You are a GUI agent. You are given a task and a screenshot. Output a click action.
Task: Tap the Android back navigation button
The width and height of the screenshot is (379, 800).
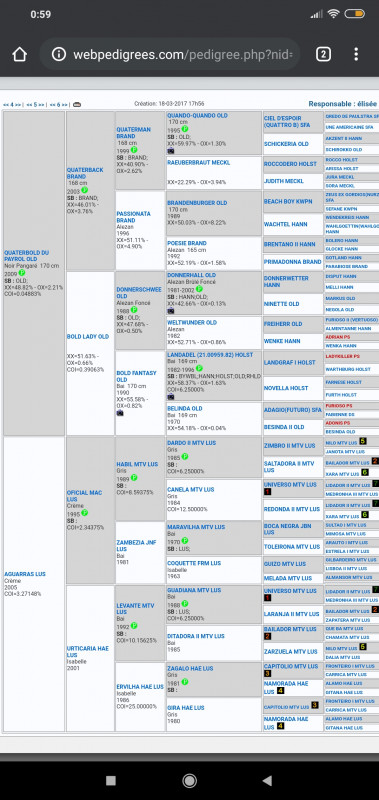click(x=267, y=780)
